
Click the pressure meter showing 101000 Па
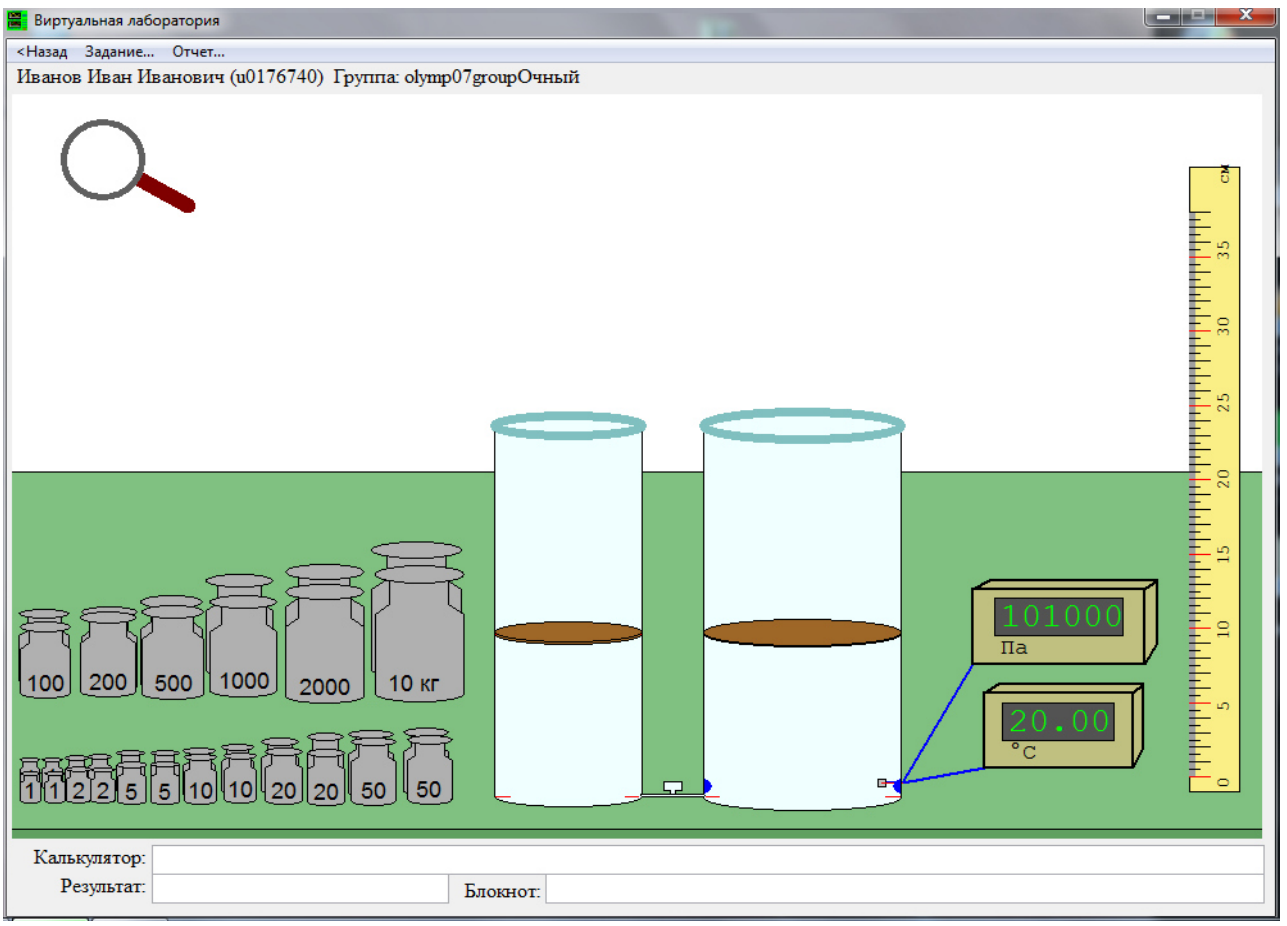pos(1064,622)
